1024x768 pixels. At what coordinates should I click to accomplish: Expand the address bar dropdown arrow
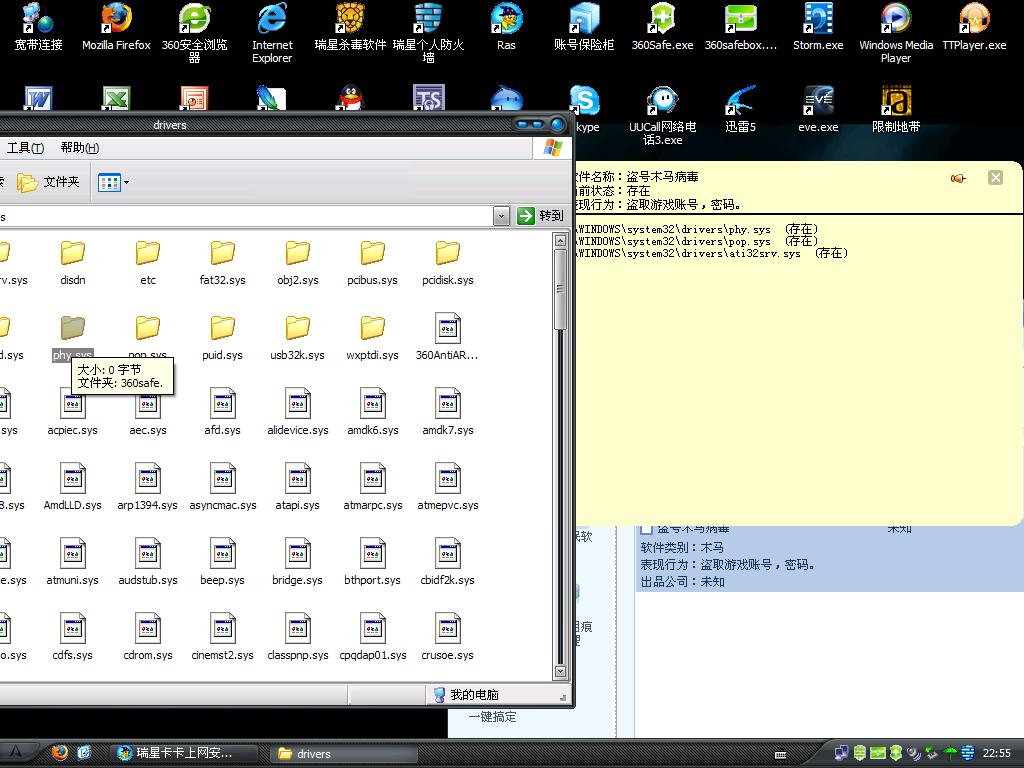501,216
